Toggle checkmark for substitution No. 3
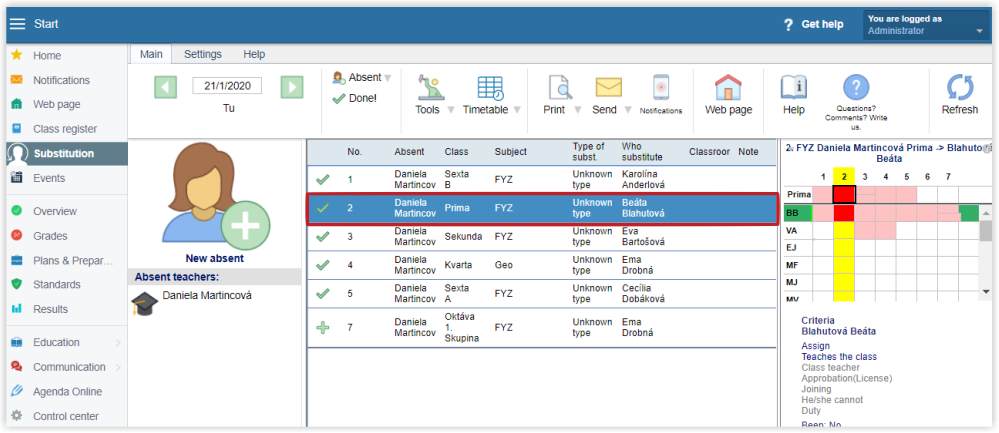Viewport: 999px width, 433px height. pos(323,236)
